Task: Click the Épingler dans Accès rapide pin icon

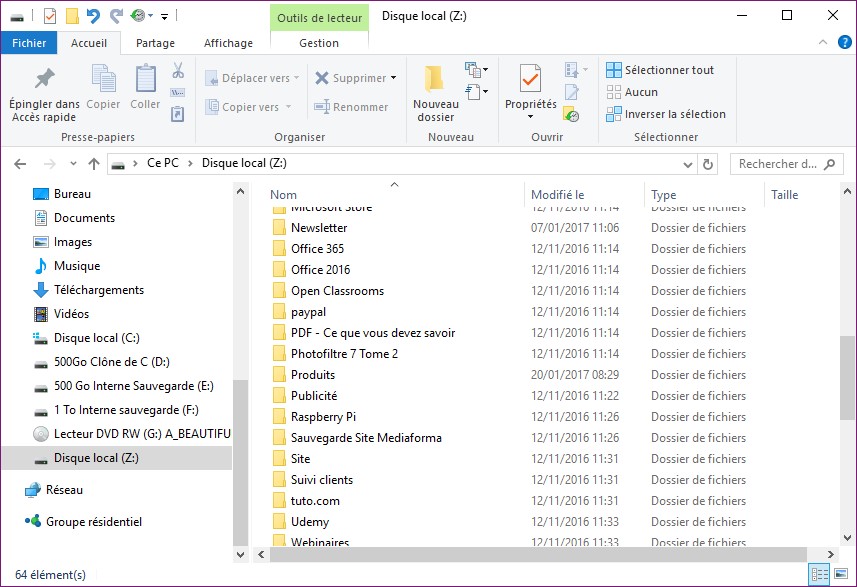Action: (45, 80)
